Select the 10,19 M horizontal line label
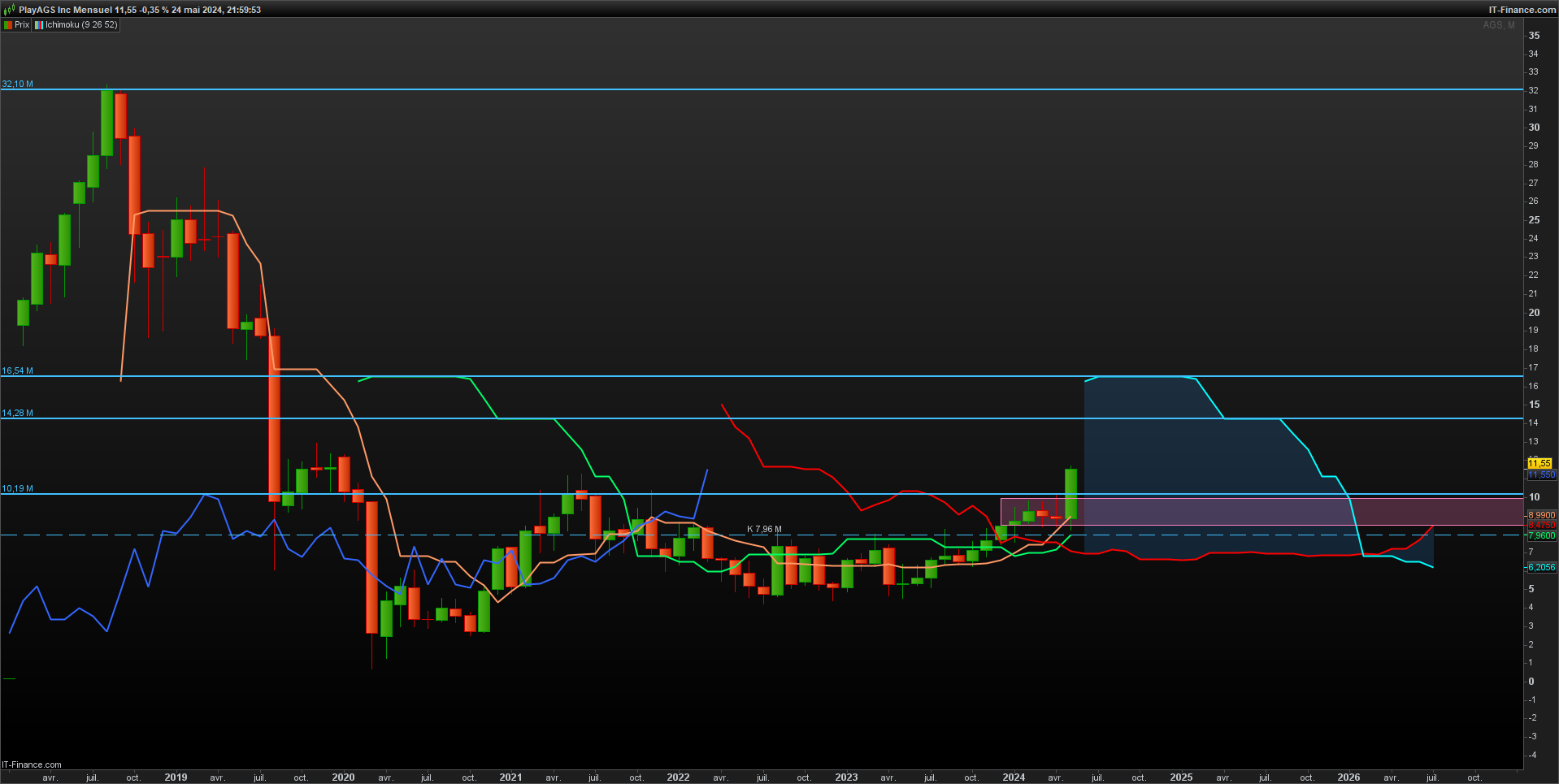Viewport: 1559px width, 784px height. tap(18, 489)
